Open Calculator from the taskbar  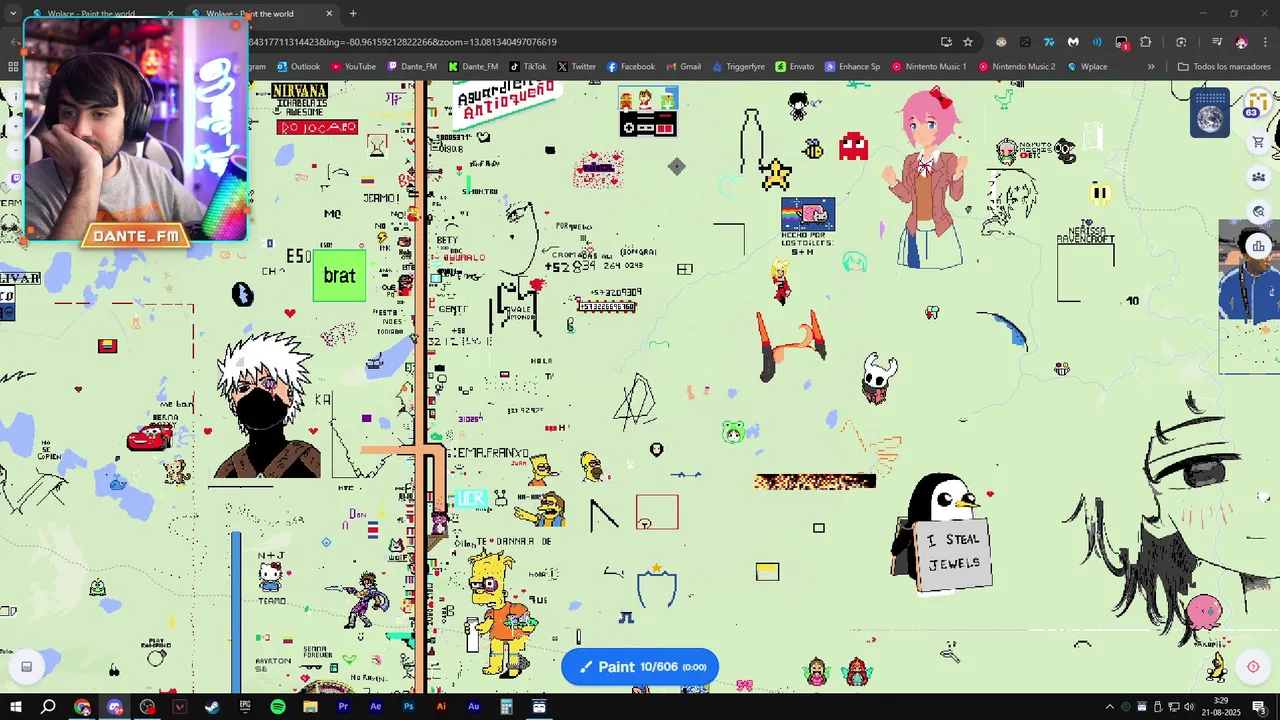[506, 707]
